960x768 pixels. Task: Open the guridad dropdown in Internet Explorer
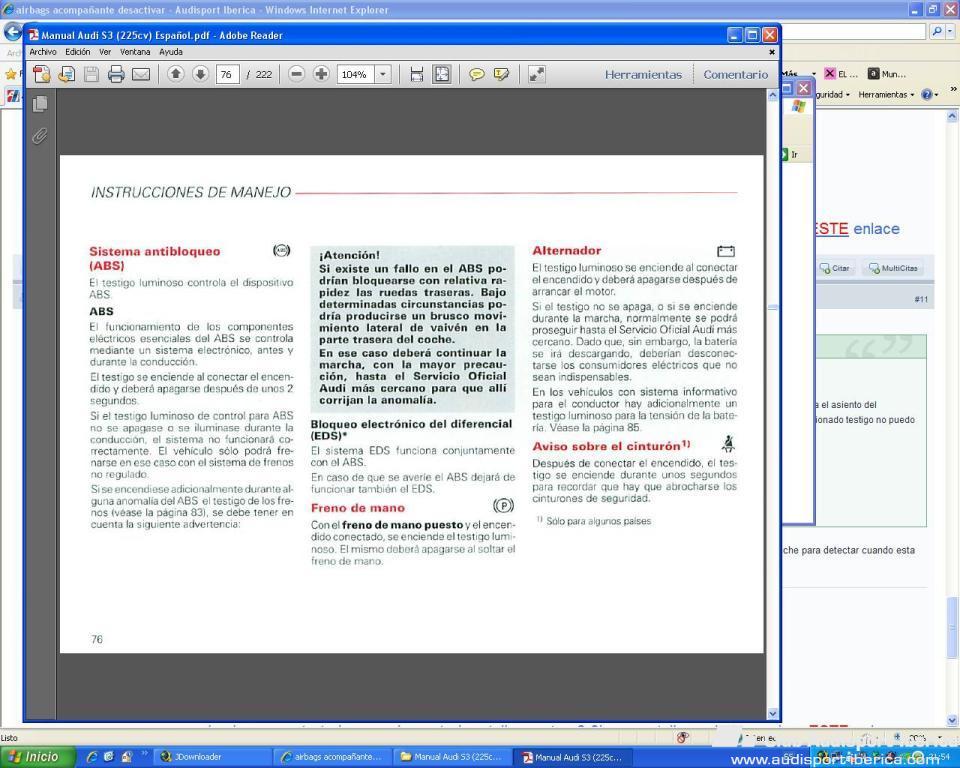click(832, 94)
